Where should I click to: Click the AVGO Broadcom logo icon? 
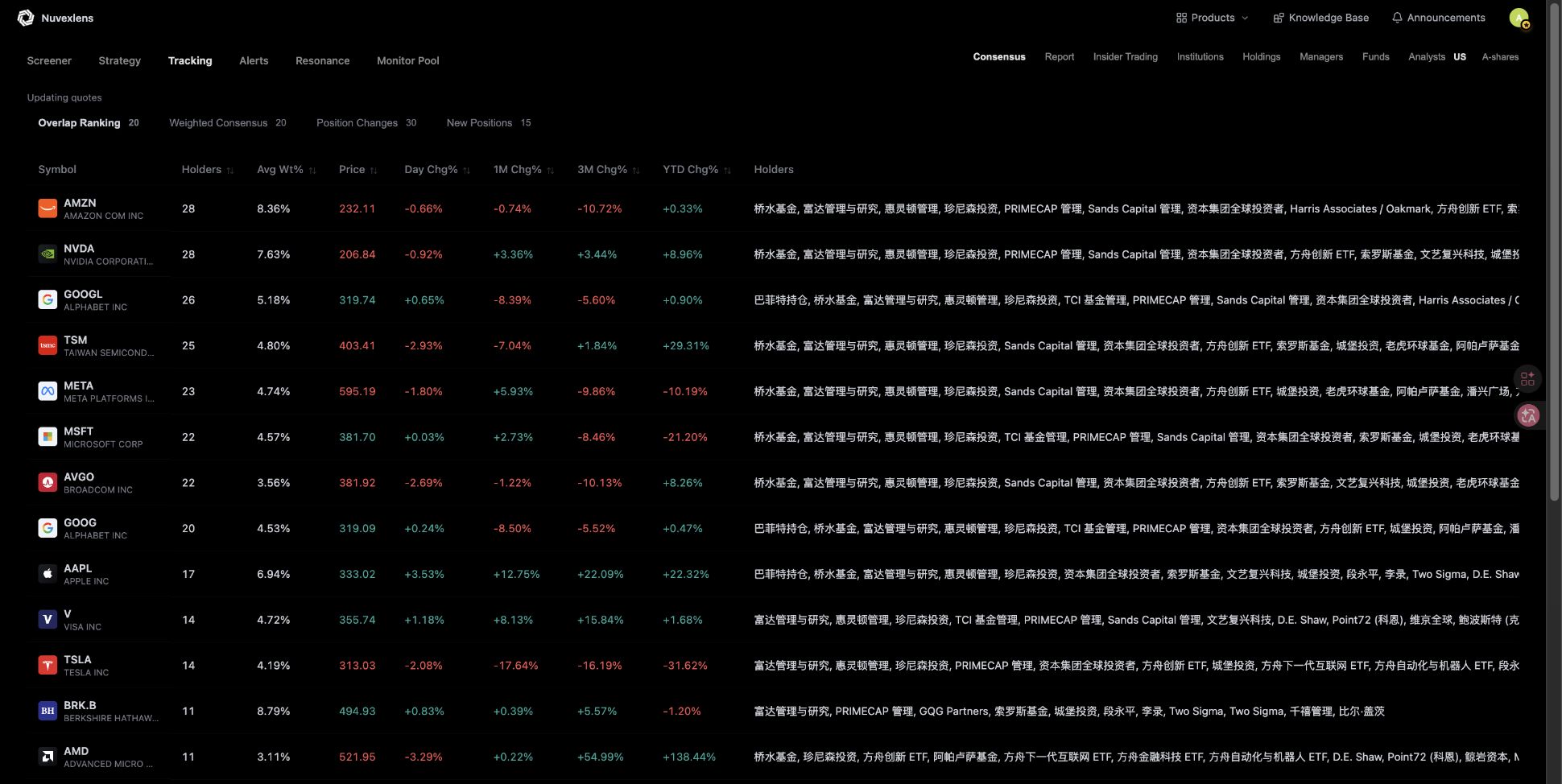[x=48, y=483]
